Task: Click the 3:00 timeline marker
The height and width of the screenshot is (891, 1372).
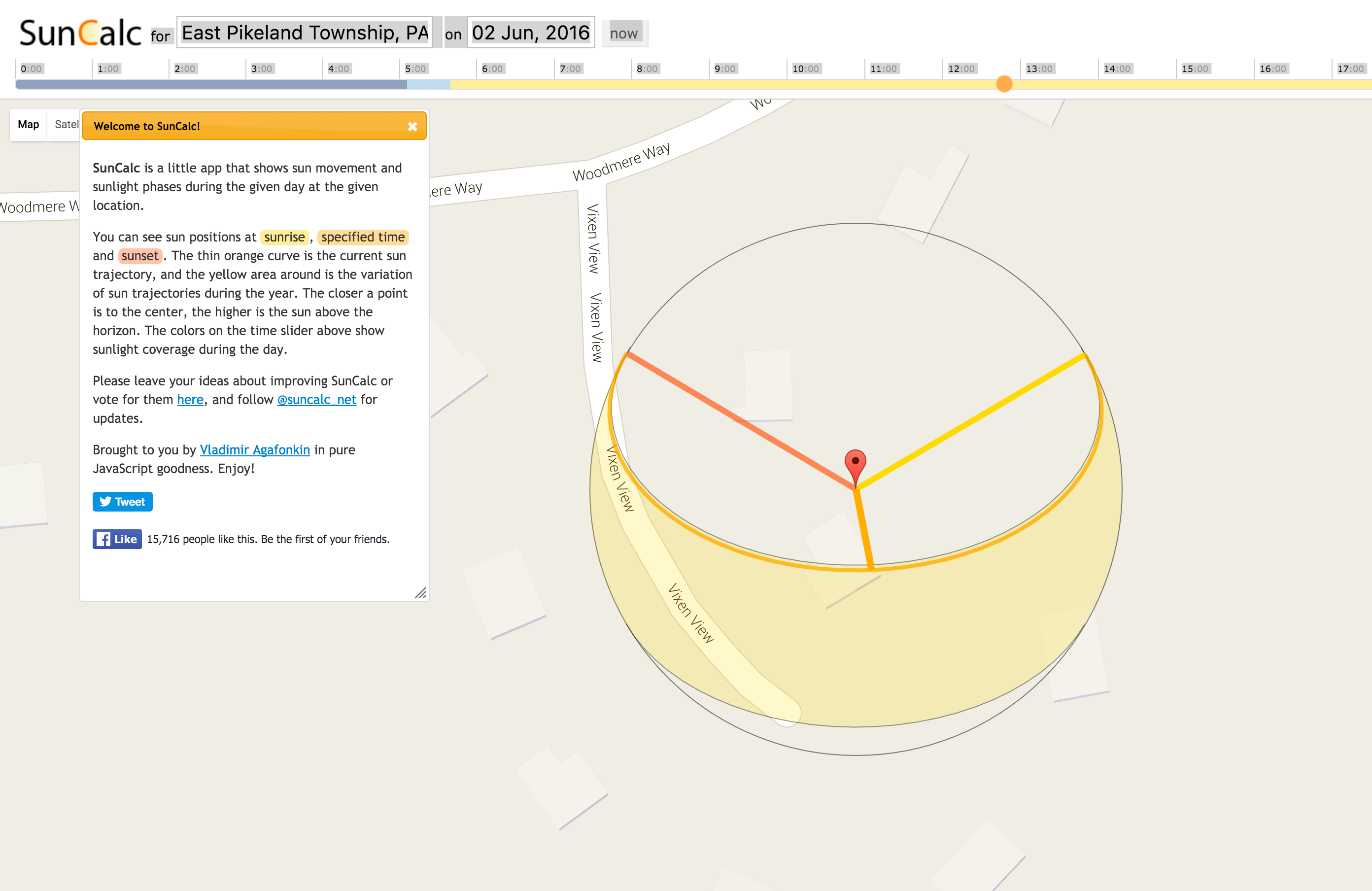Action: point(262,69)
